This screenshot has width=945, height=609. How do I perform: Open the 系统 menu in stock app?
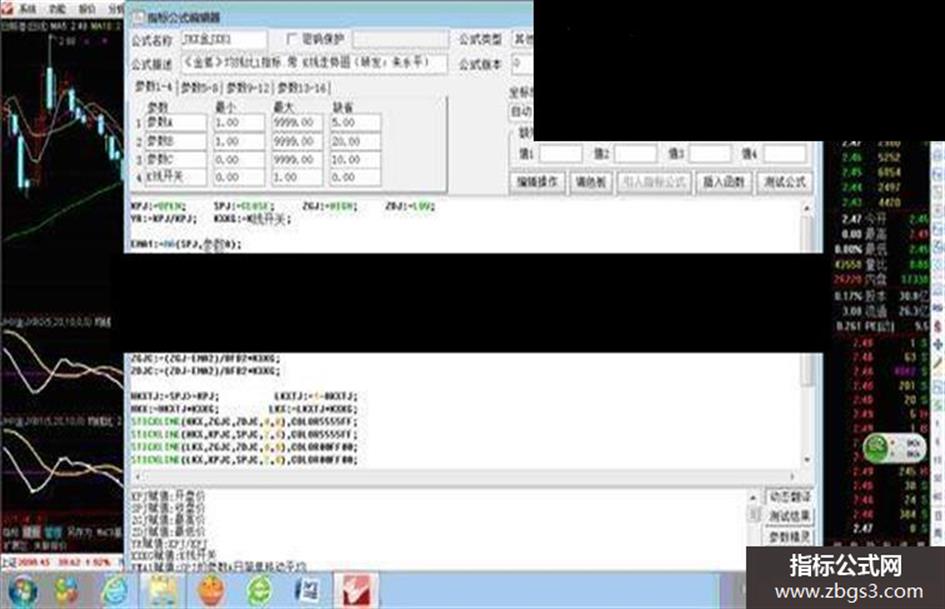(28, 8)
